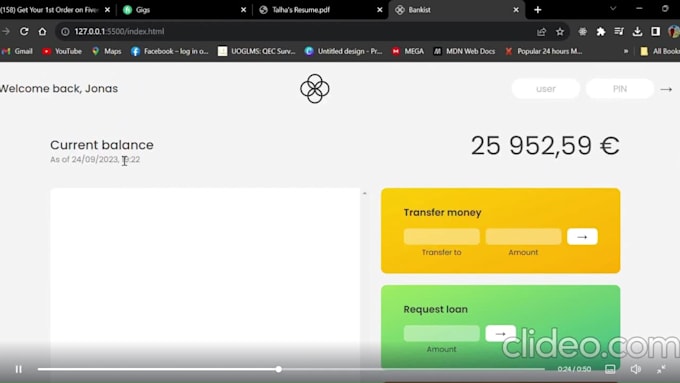Click the PIN login input field
This screenshot has width=680, height=383.
pos(620,88)
